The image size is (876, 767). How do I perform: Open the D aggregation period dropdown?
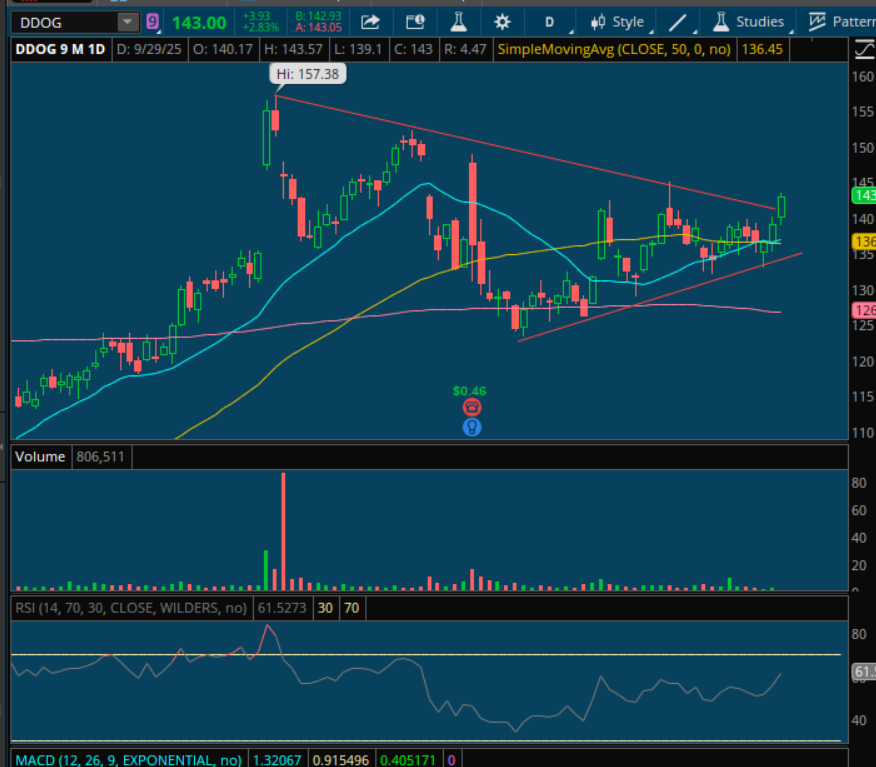tap(550, 22)
